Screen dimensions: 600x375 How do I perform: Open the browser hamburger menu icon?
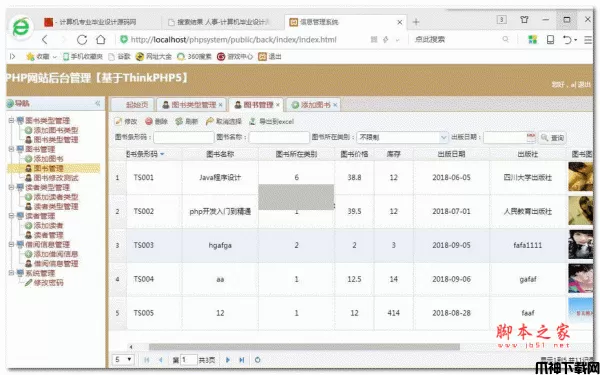[x=588, y=39]
